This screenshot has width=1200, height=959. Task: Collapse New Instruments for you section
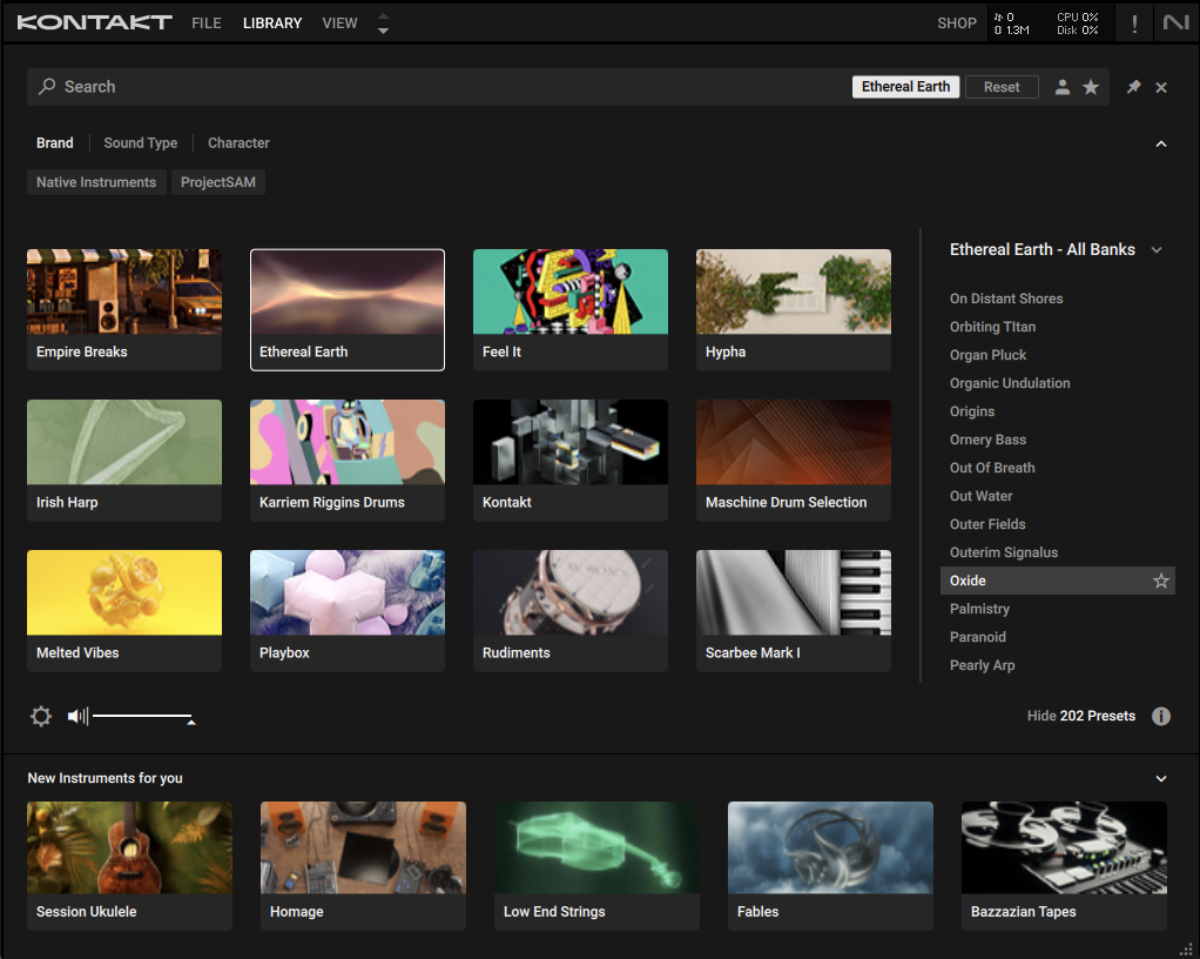coord(1161,778)
